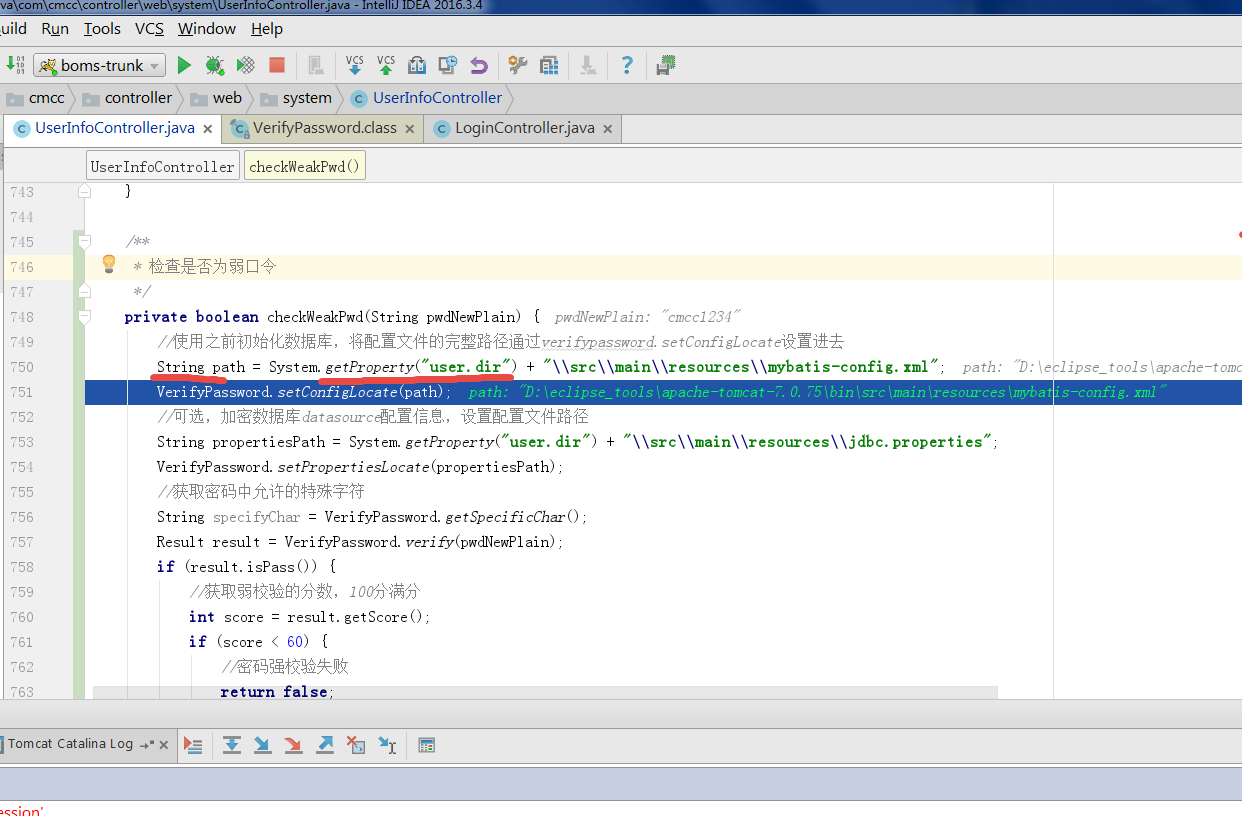Close the LoginController.java tab
This screenshot has width=1242, height=816.
608,129
